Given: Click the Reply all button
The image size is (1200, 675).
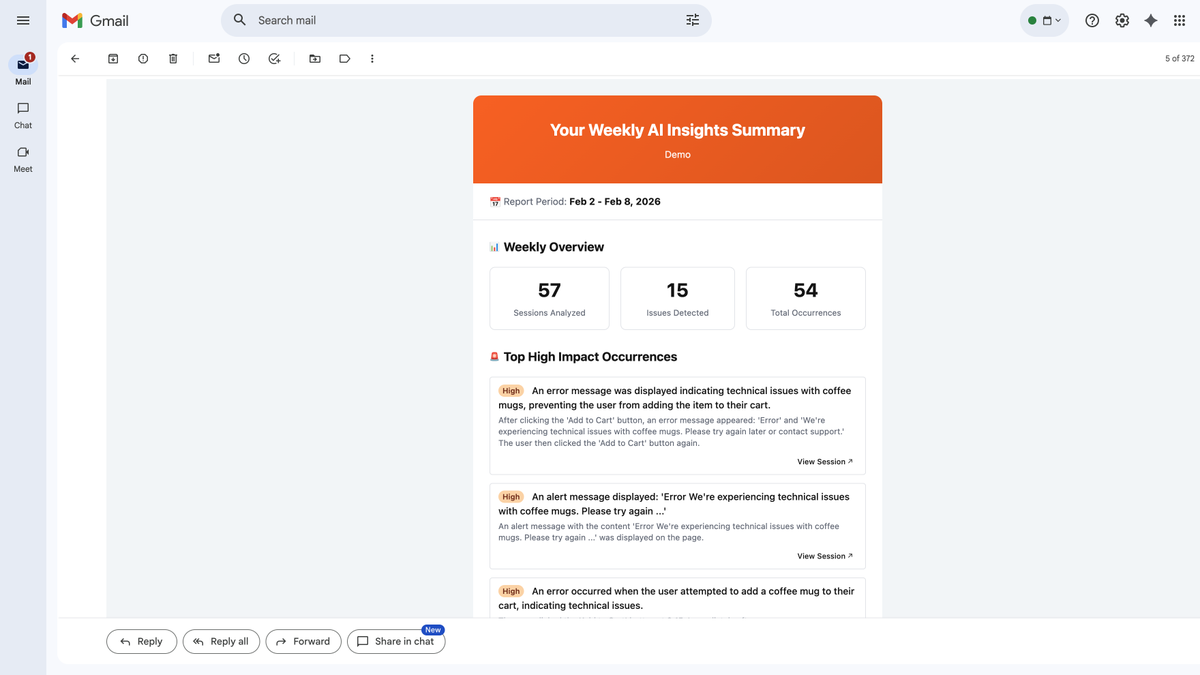Looking at the screenshot, I should click(221, 641).
